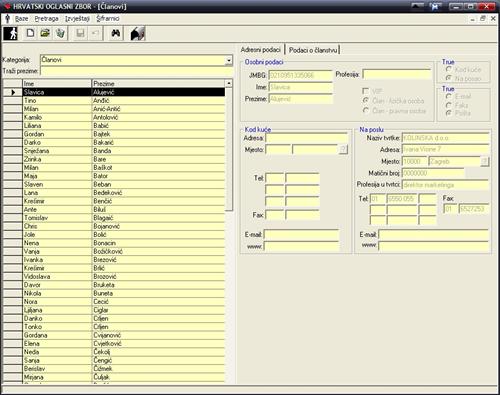Click the walking person exit icon

click(x=11, y=34)
